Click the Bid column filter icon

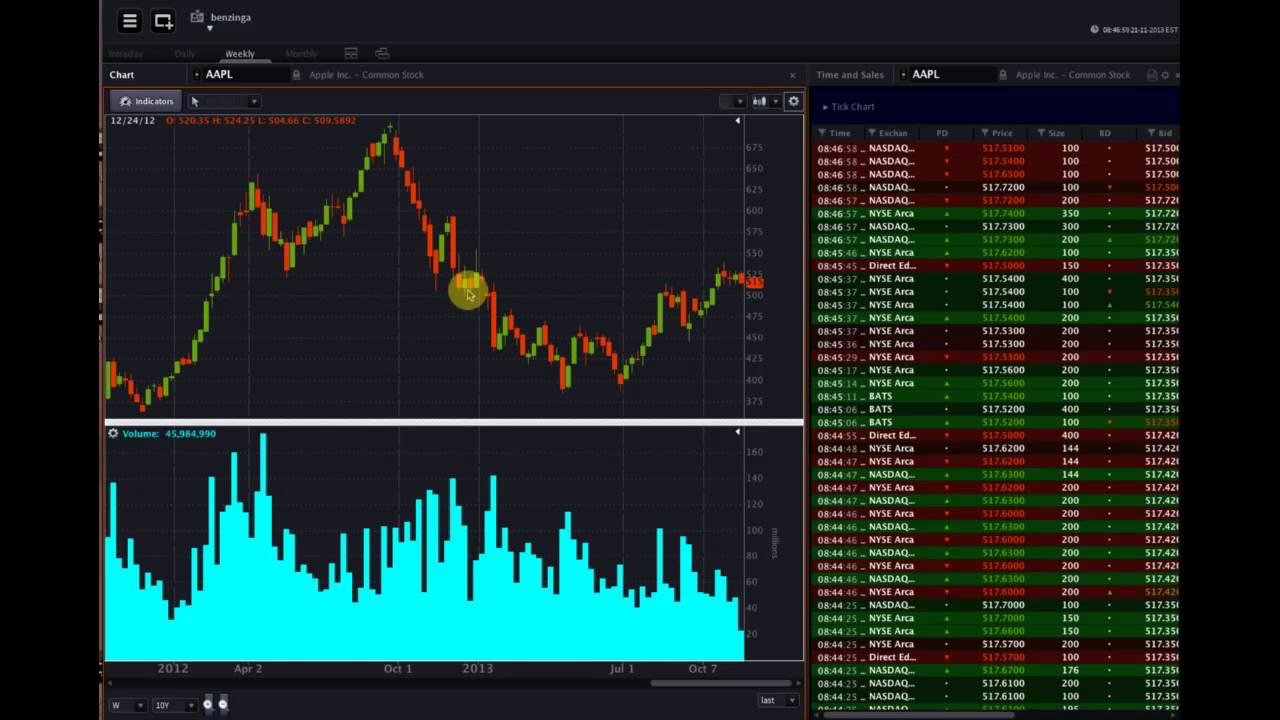[x=1152, y=133]
